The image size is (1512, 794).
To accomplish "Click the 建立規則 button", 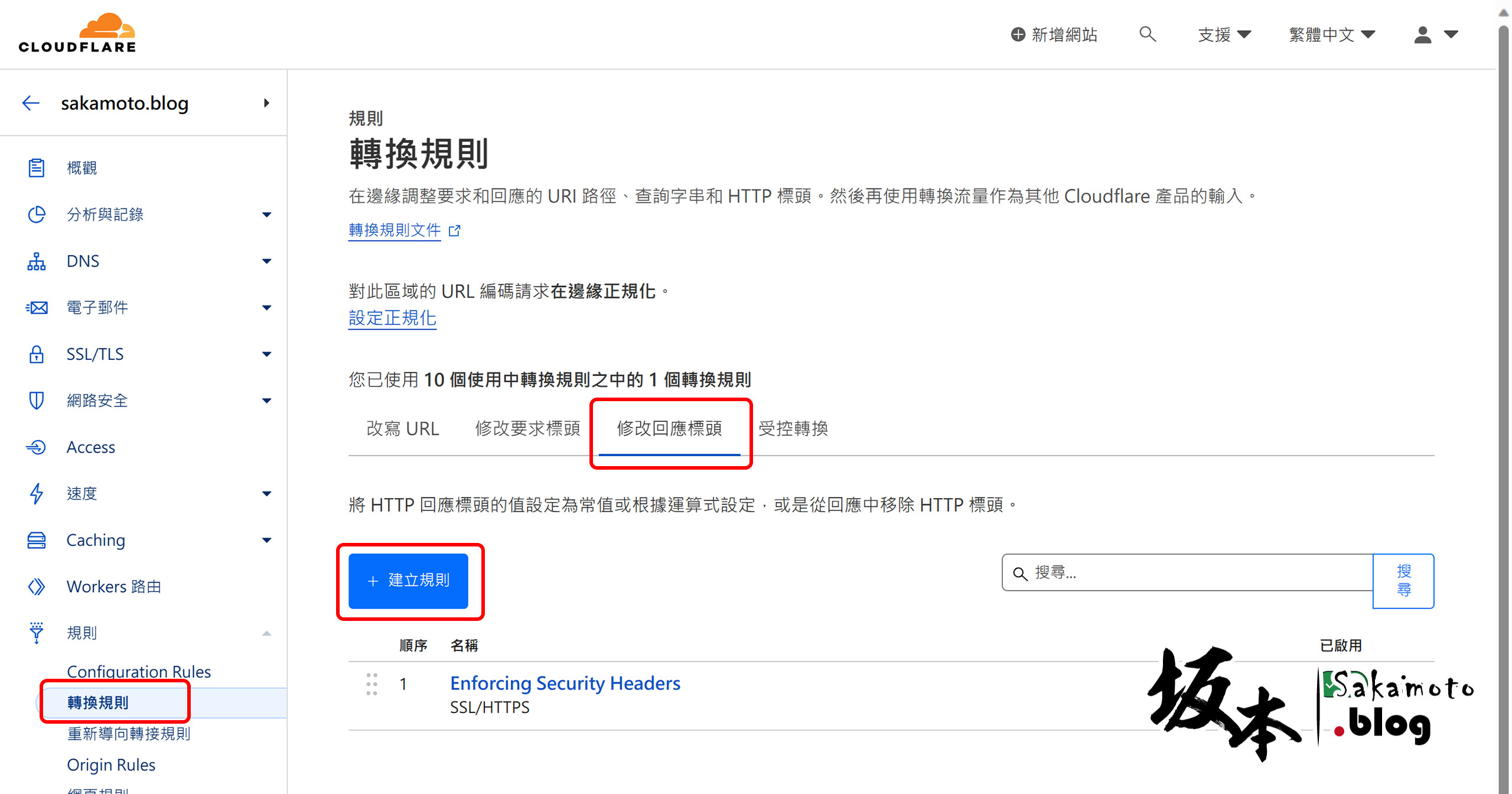I will pos(408,581).
